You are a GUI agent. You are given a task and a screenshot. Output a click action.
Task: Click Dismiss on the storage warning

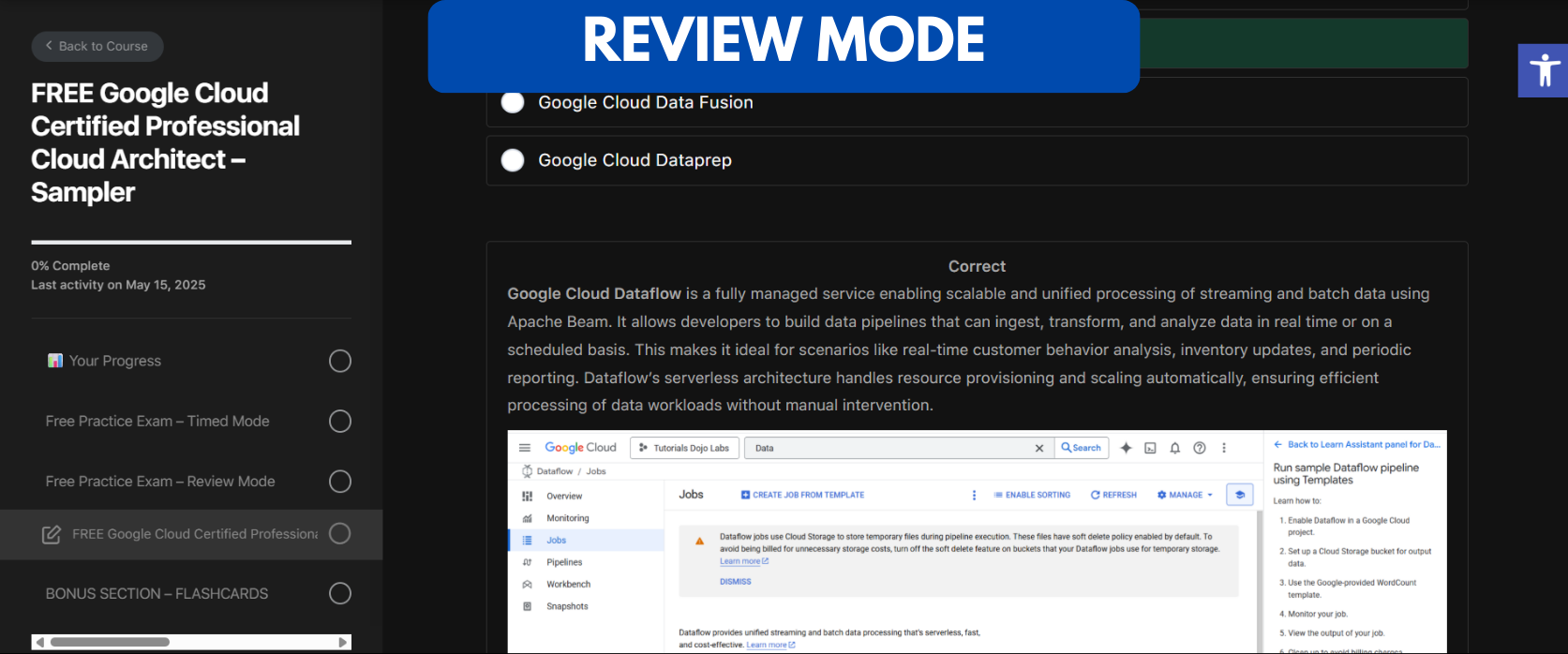736,582
